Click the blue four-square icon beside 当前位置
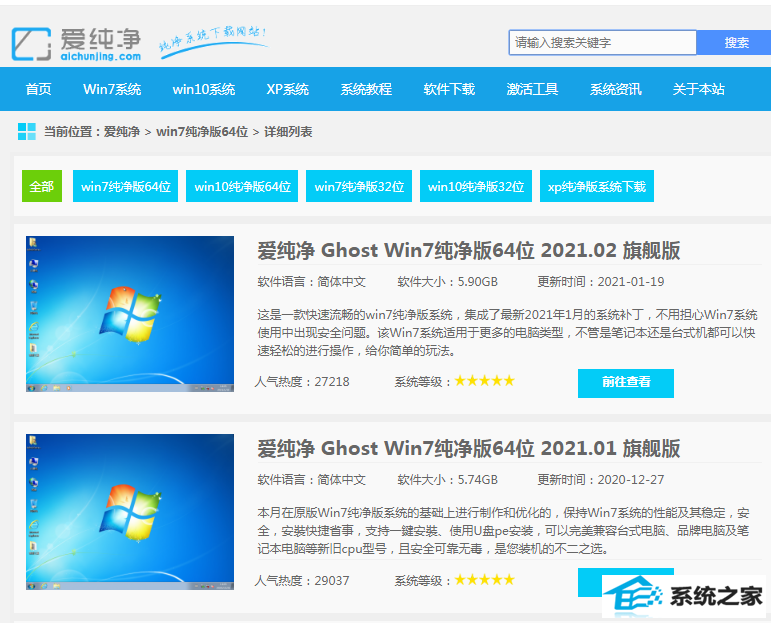The width and height of the screenshot is (771, 623). 27,131
